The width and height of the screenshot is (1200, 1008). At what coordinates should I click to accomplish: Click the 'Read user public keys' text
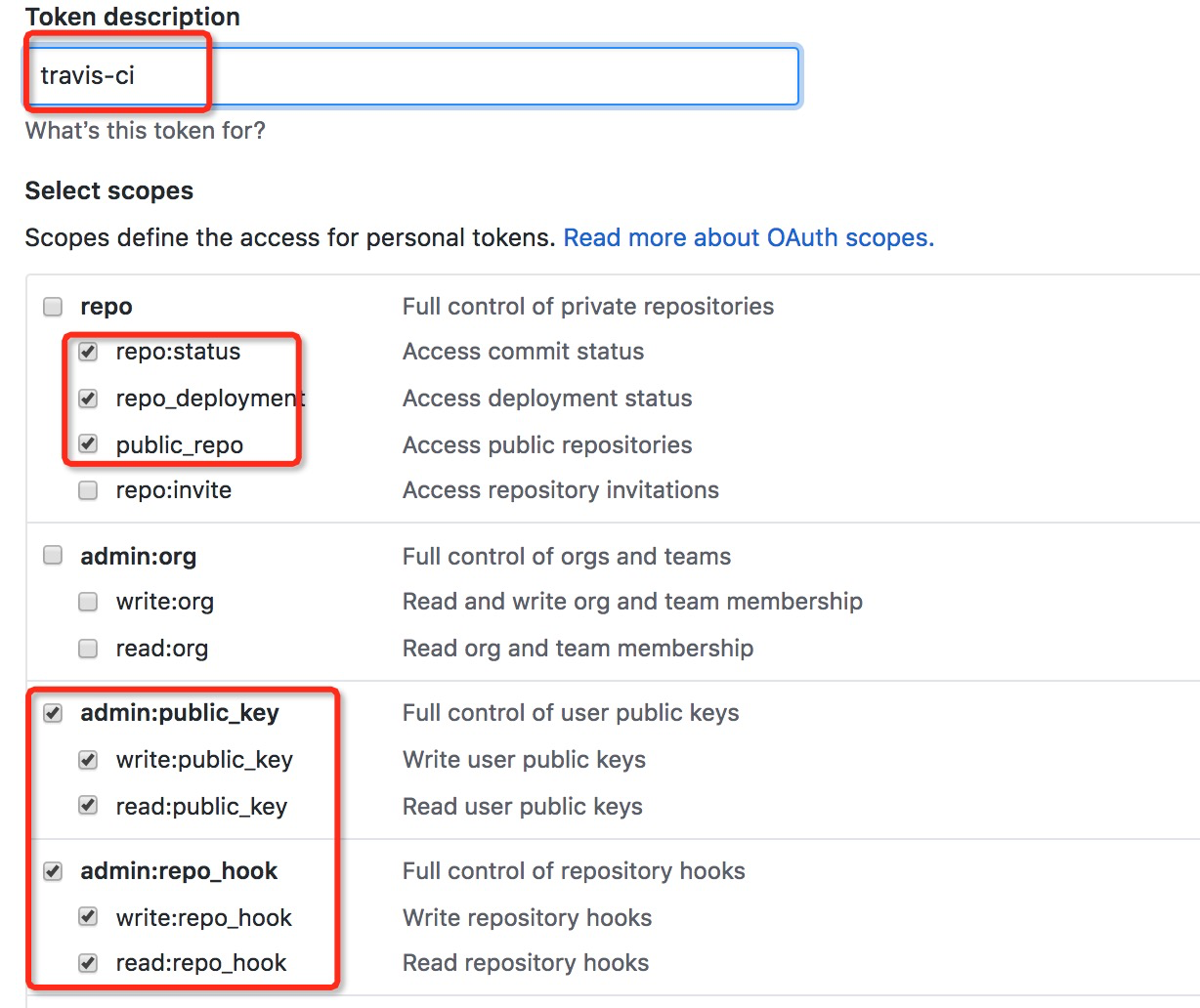pos(523,807)
